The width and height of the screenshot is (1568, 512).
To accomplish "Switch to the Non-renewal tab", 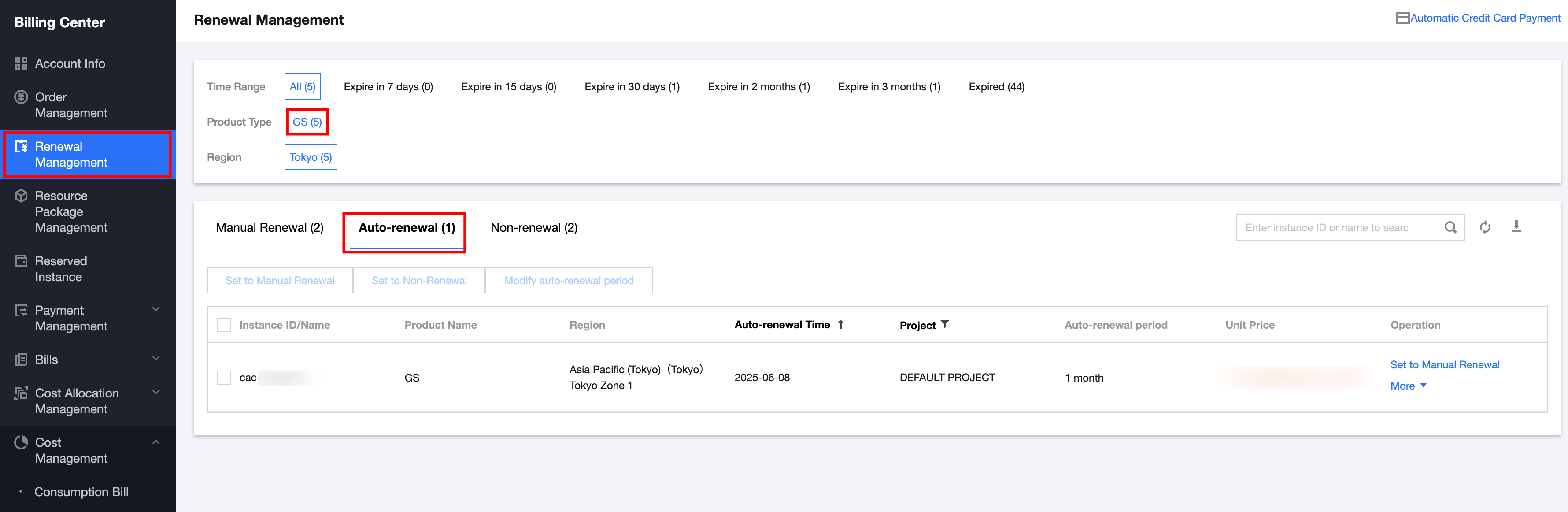I will tap(533, 228).
